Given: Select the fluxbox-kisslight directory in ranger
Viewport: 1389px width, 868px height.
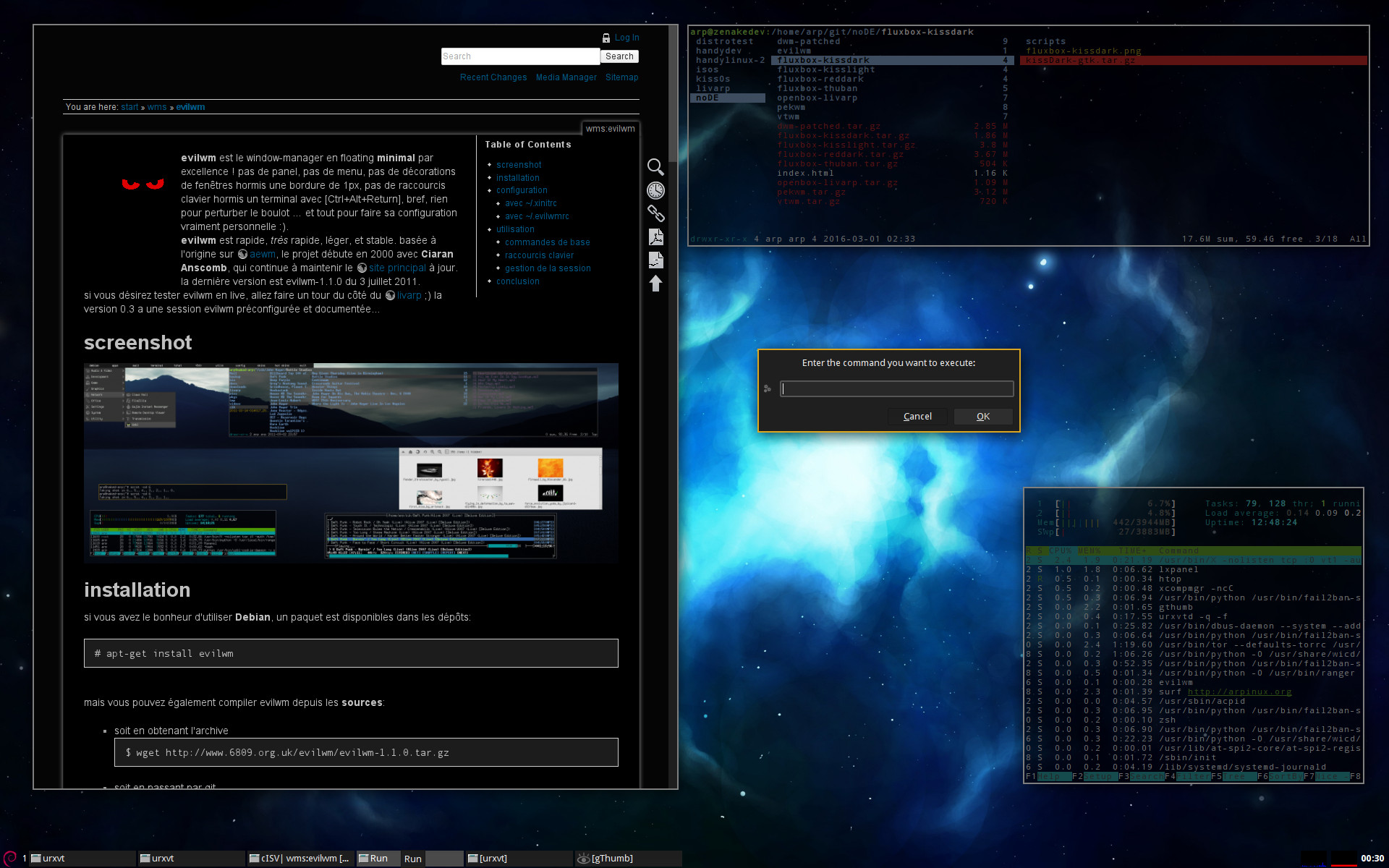Looking at the screenshot, I should click(825, 69).
